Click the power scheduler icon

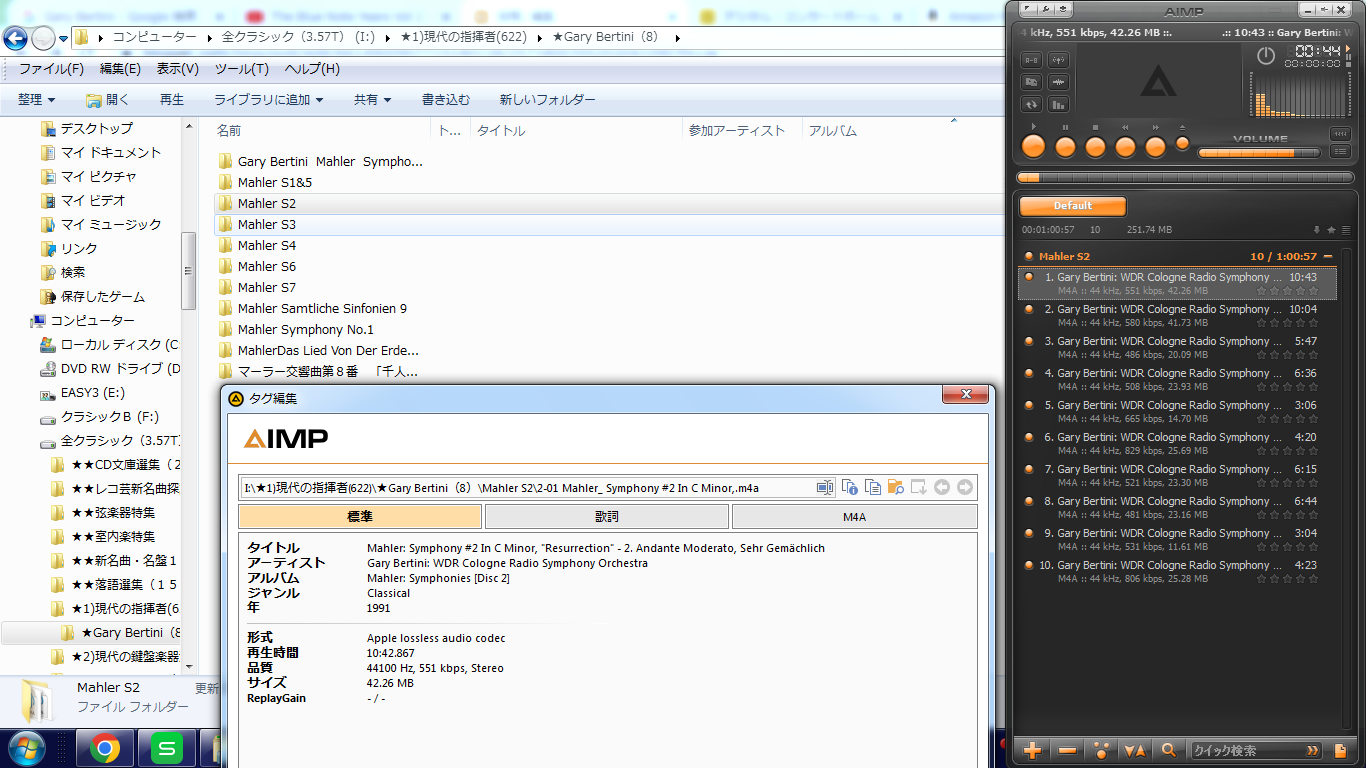pyautogui.click(x=1266, y=56)
